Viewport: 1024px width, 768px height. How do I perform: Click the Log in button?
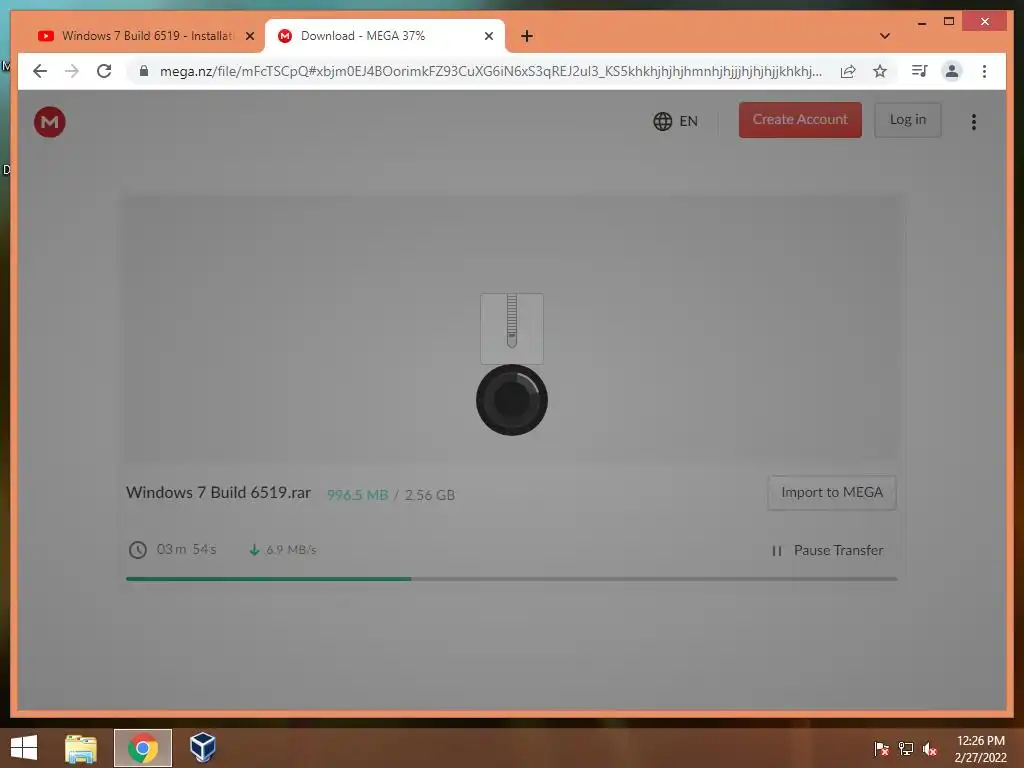click(908, 120)
